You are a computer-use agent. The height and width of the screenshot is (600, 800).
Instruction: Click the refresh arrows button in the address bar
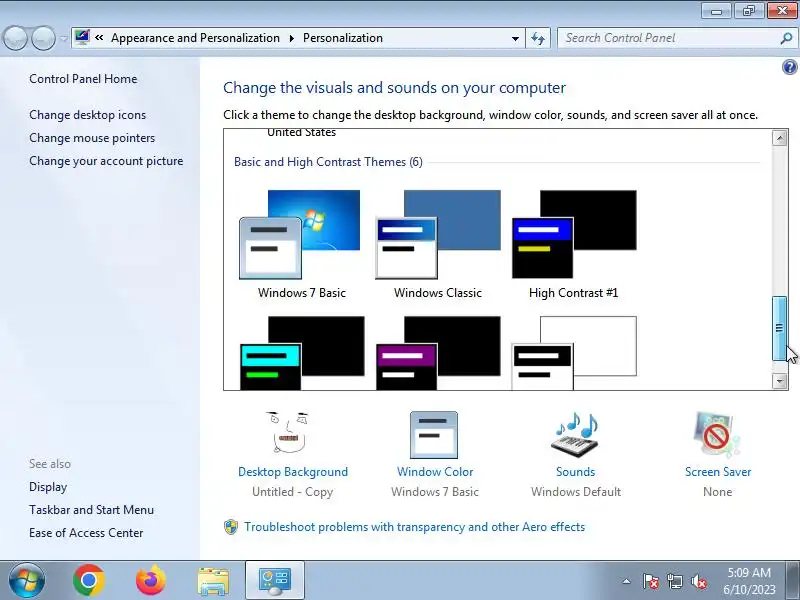[x=538, y=38]
